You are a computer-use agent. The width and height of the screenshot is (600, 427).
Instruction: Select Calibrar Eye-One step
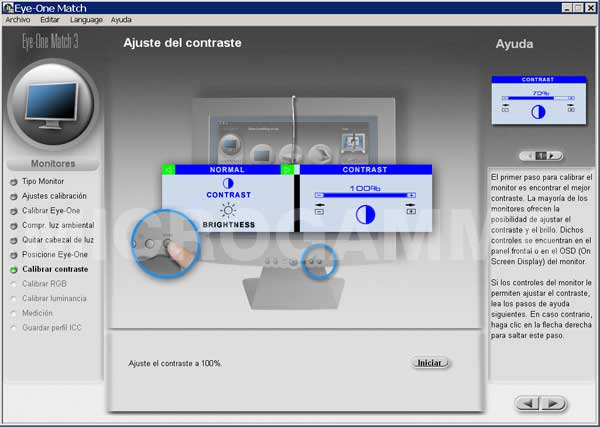click(51, 210)
